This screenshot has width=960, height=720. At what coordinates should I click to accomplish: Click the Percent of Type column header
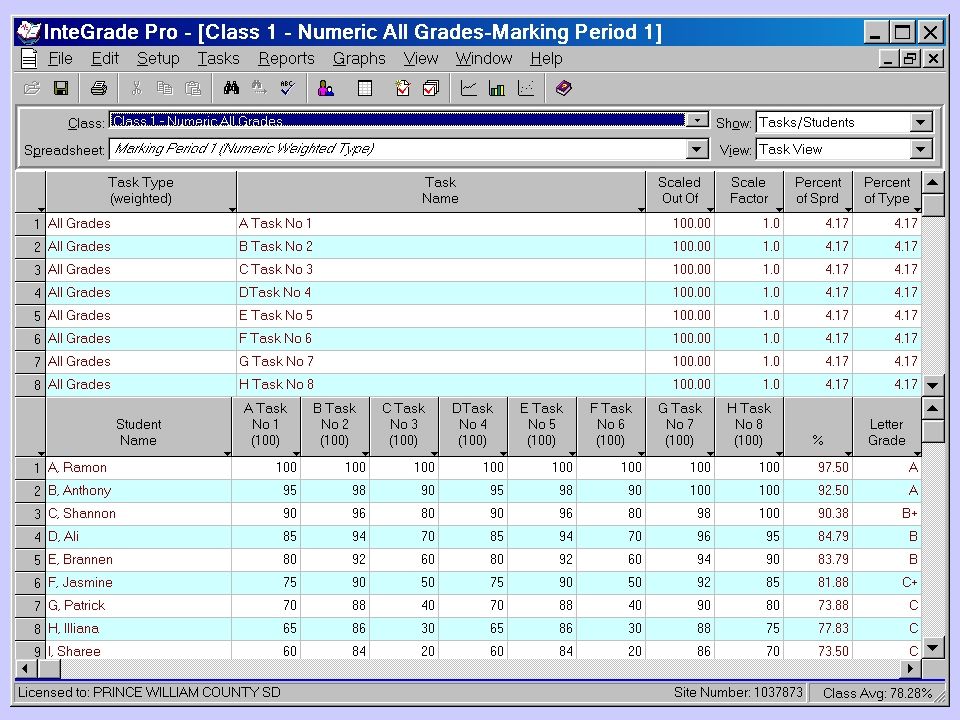[x=887, y=191]
